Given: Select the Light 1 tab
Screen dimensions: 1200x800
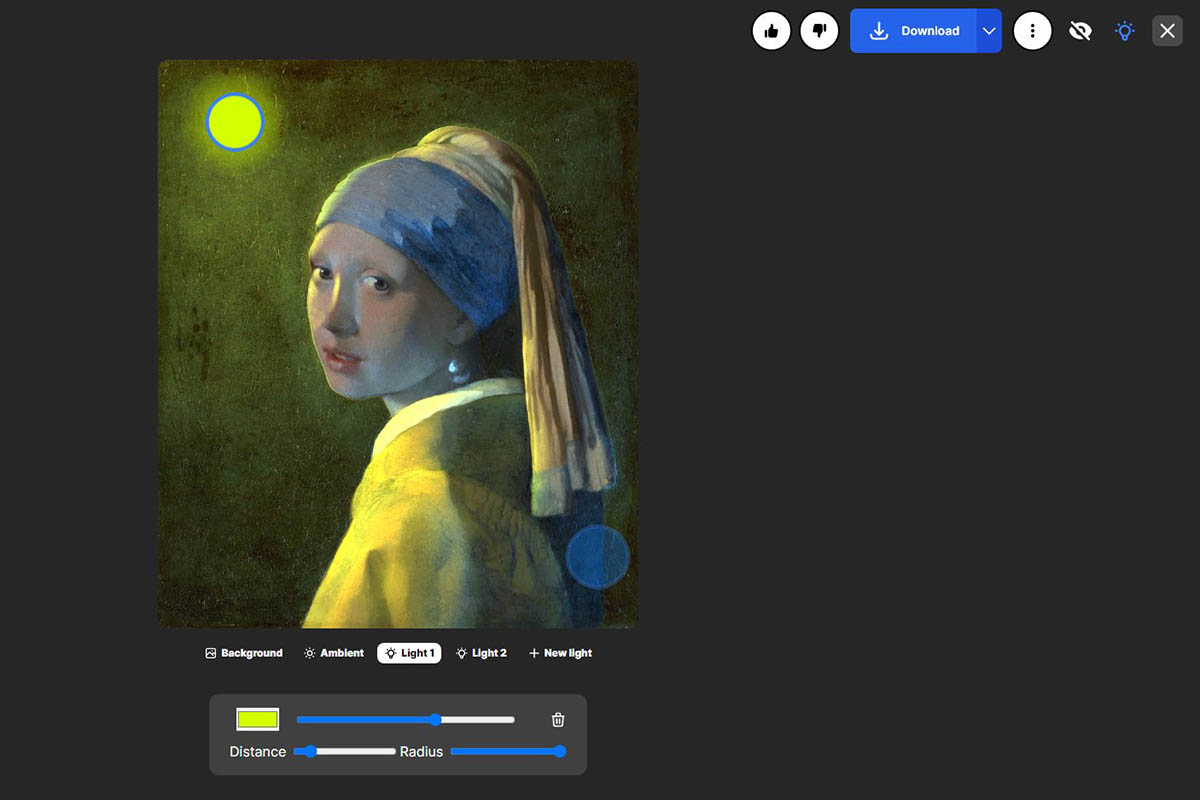Looking at the screenshot, I should pos(409,653).
